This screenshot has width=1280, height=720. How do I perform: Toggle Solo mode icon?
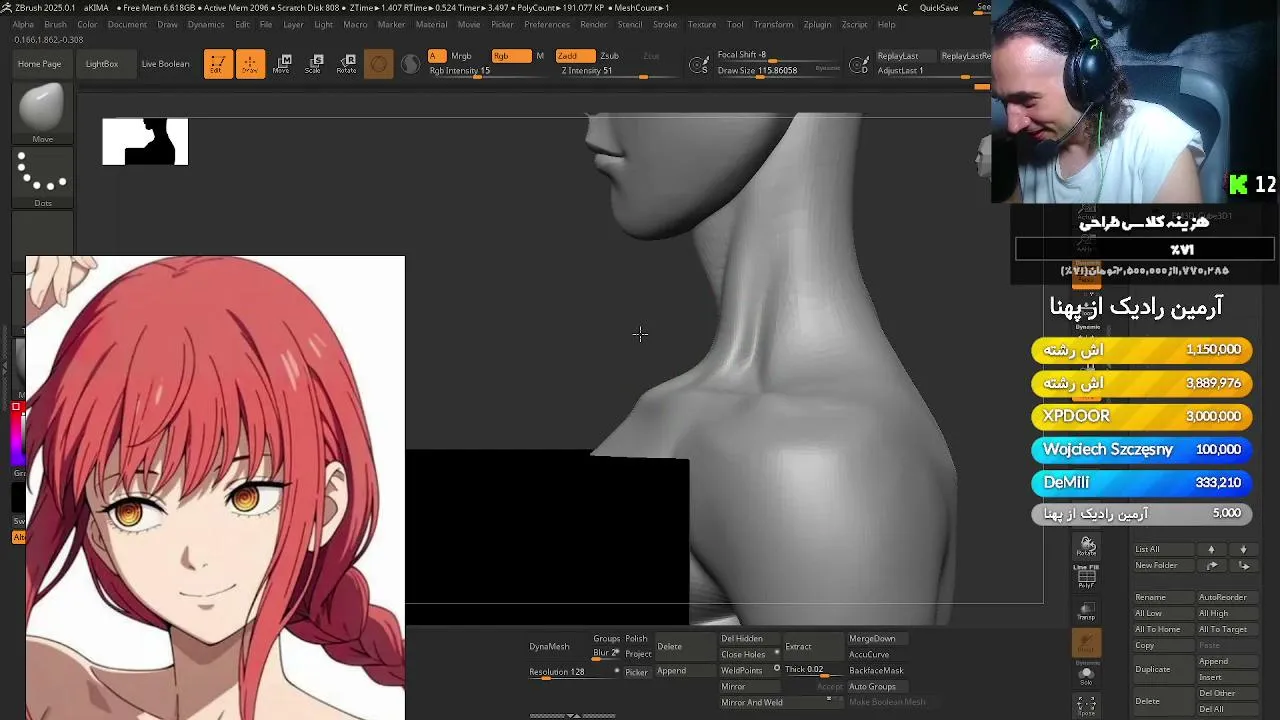(1087, 674)
